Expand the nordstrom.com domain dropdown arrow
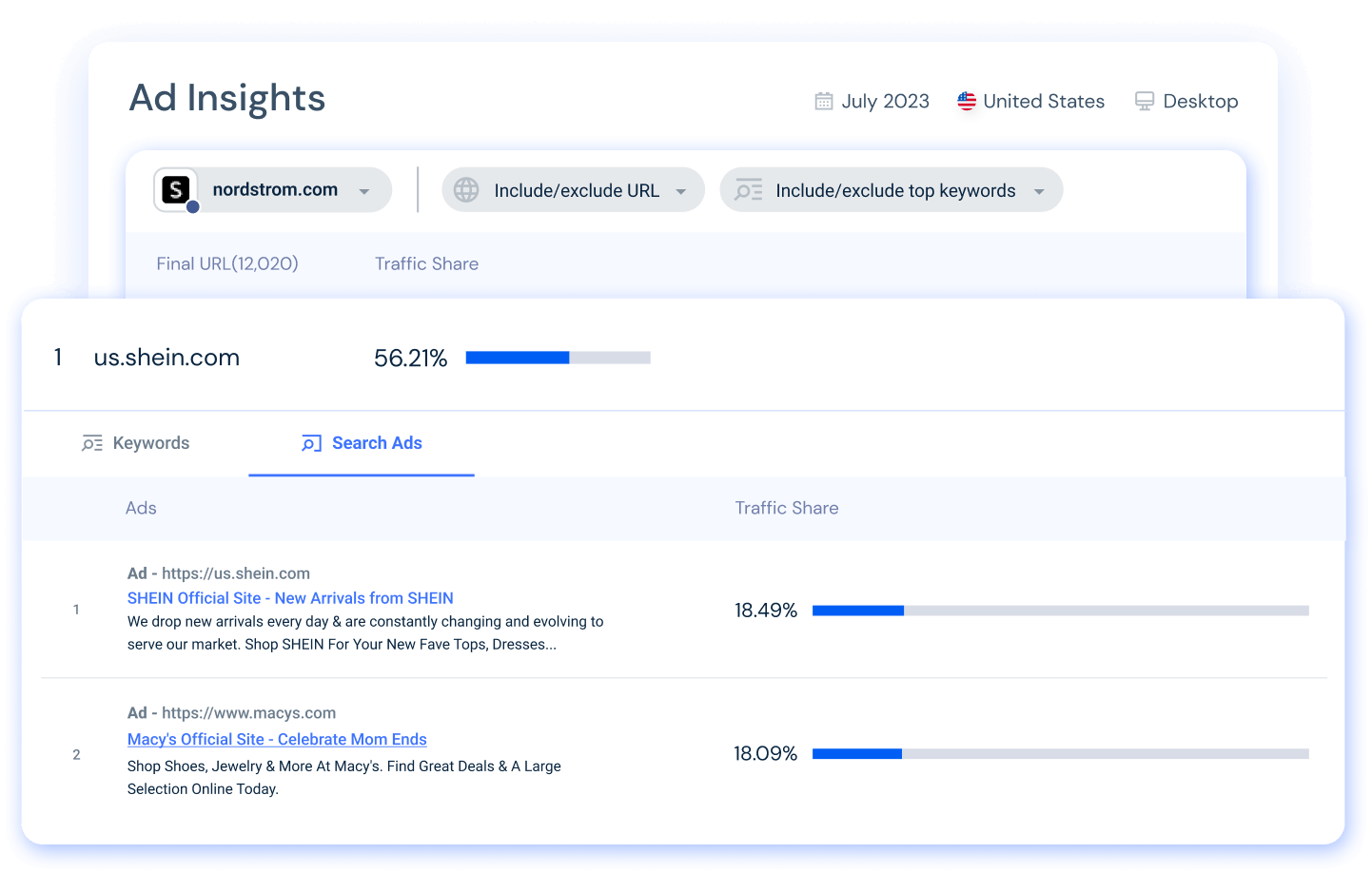 [363, 191]
